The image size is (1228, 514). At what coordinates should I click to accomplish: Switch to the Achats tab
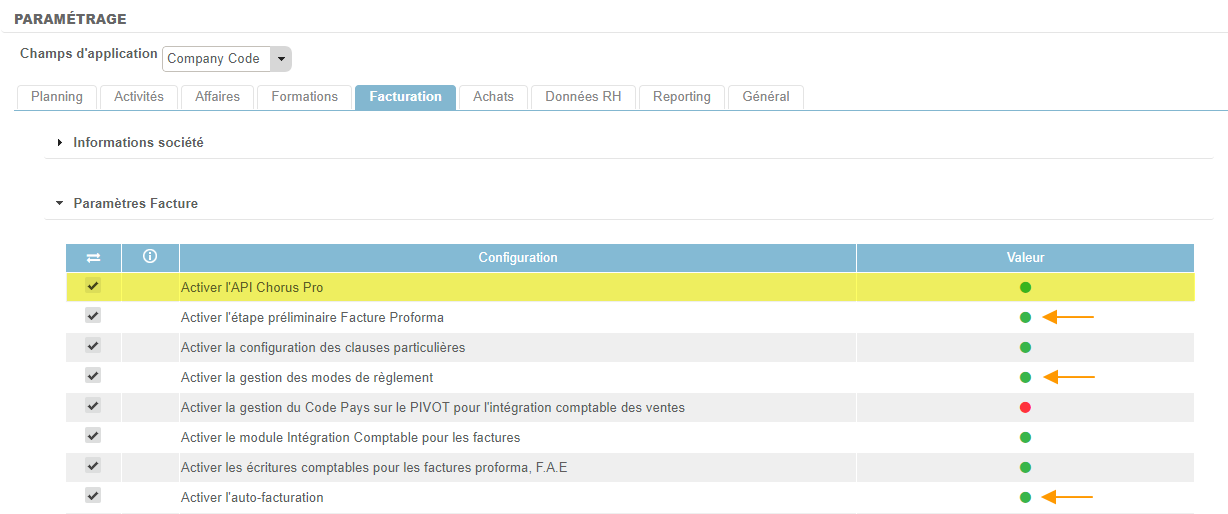(493, 97)
